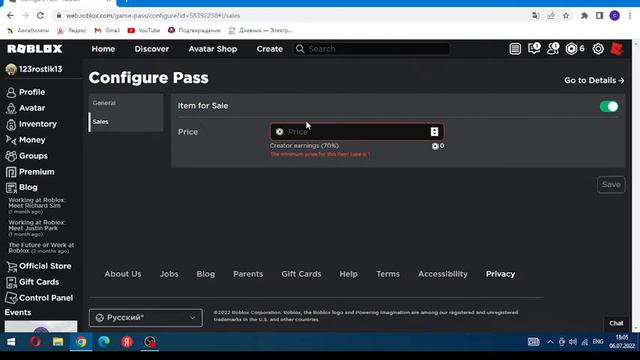640x360 pixels.
Task: Click the 123rostik13 avatar
Action: pyautogui.click(x=11, y=69)
